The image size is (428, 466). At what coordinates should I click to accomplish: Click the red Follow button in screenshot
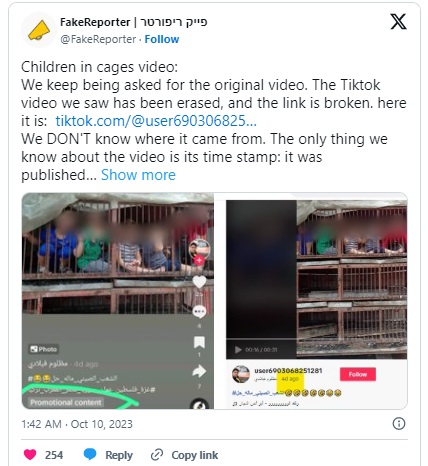pos(358,374)
